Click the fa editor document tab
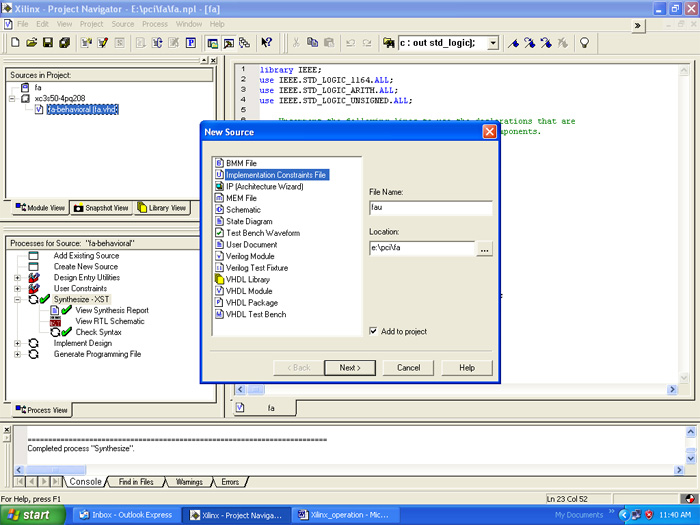This screenshot has height=525, width=700. tap(263, 408)
